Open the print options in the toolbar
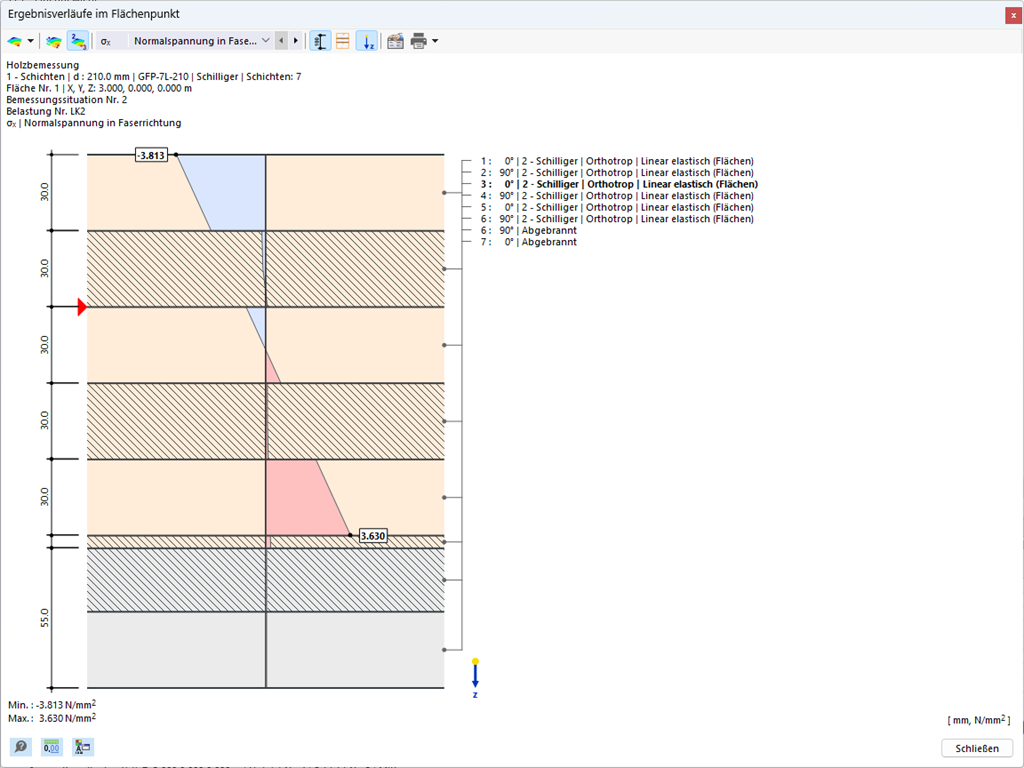The width and height of the screenshot is (1024, 768). (417, 40)
